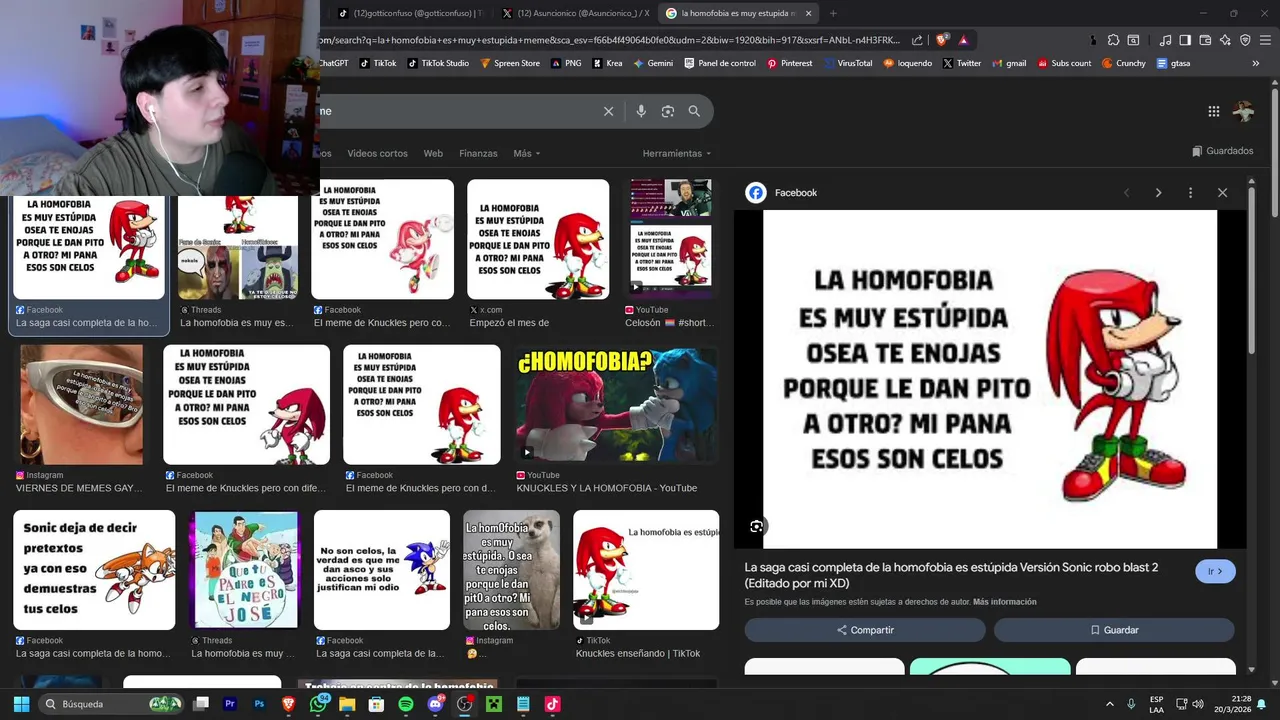Toggle the browser sidebar panel icon
Viewport: 1280px width, 720px height.
pyautogui.click(x=1185, y=40)
